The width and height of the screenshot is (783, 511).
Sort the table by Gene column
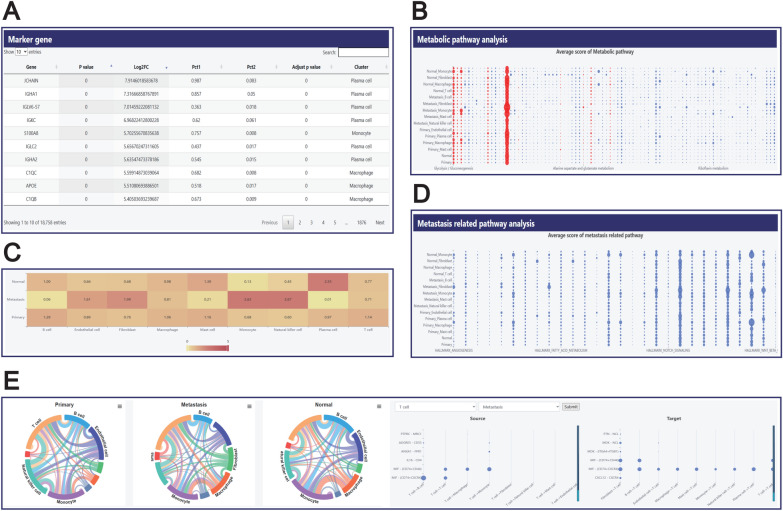tap(31, 67)
